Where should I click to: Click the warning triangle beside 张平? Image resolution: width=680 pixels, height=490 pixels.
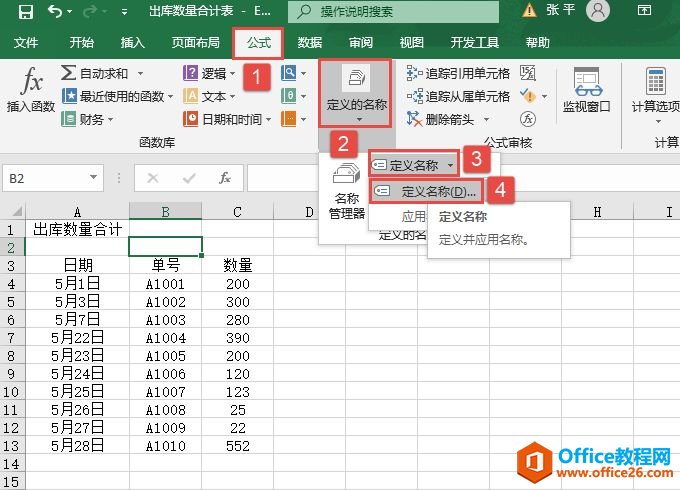click(x=529, y=10)
